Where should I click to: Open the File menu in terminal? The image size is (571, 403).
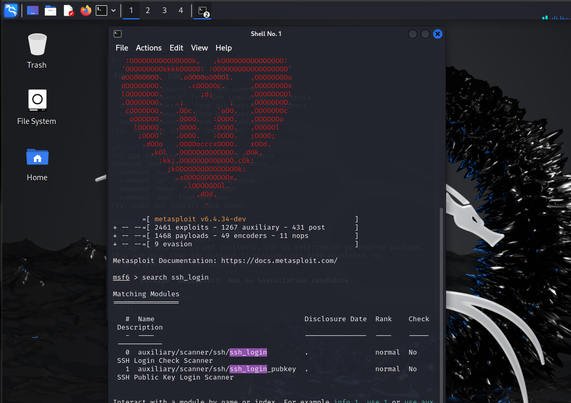[122, 48]
